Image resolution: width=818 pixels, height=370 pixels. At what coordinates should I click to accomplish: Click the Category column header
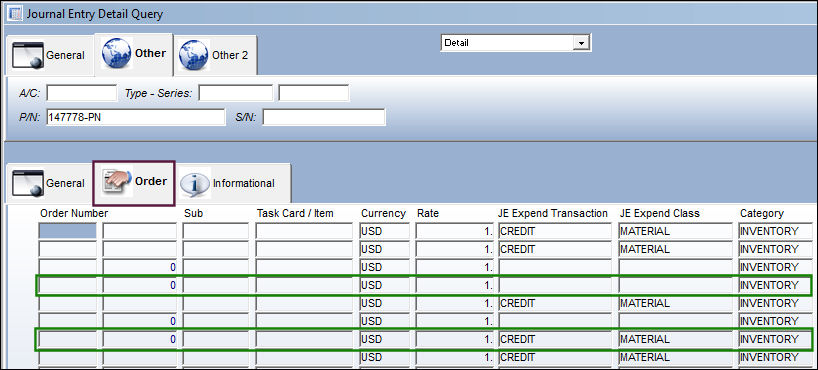tap(762, 213)
